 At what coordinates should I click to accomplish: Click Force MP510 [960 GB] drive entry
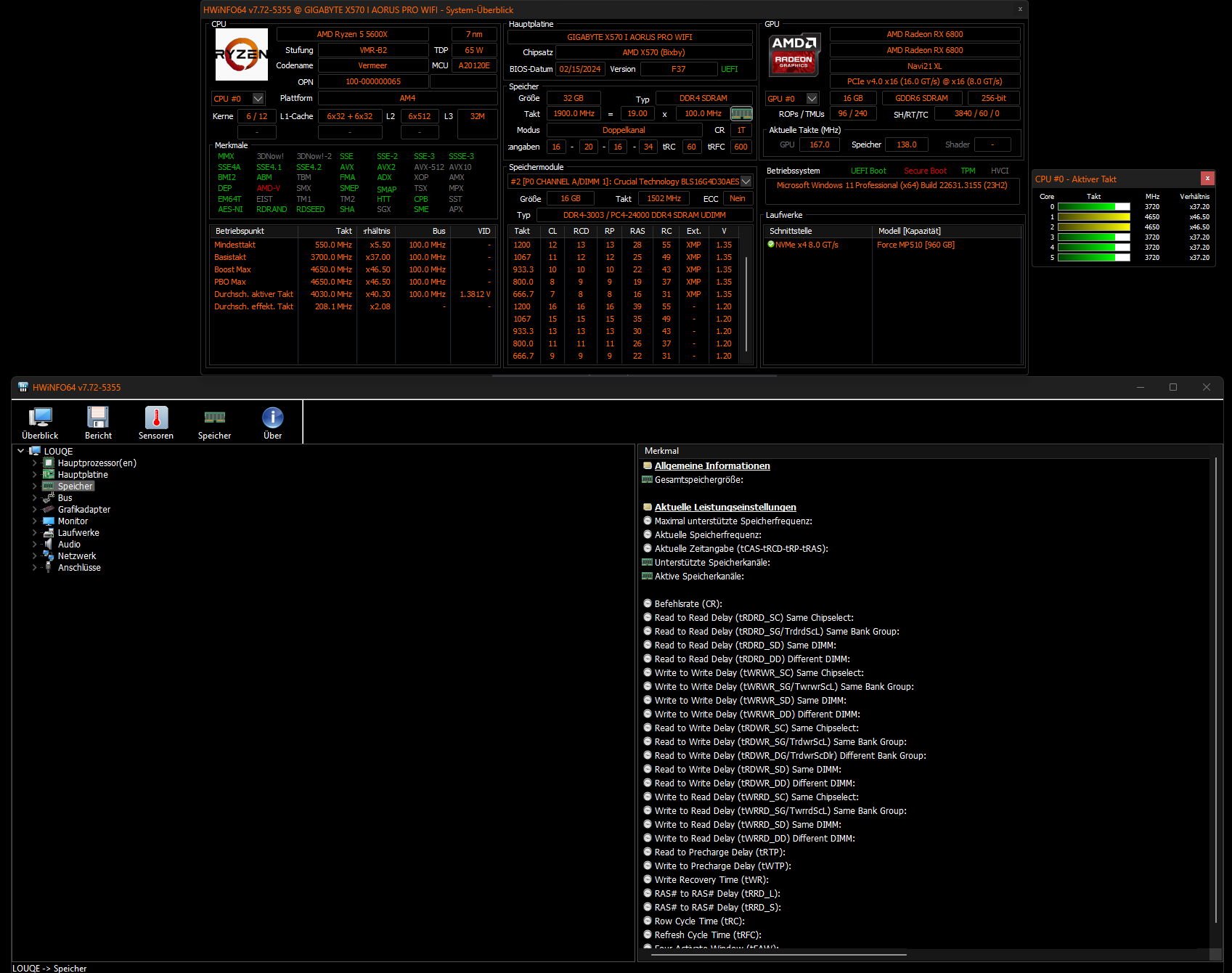[x=915, y=245]
